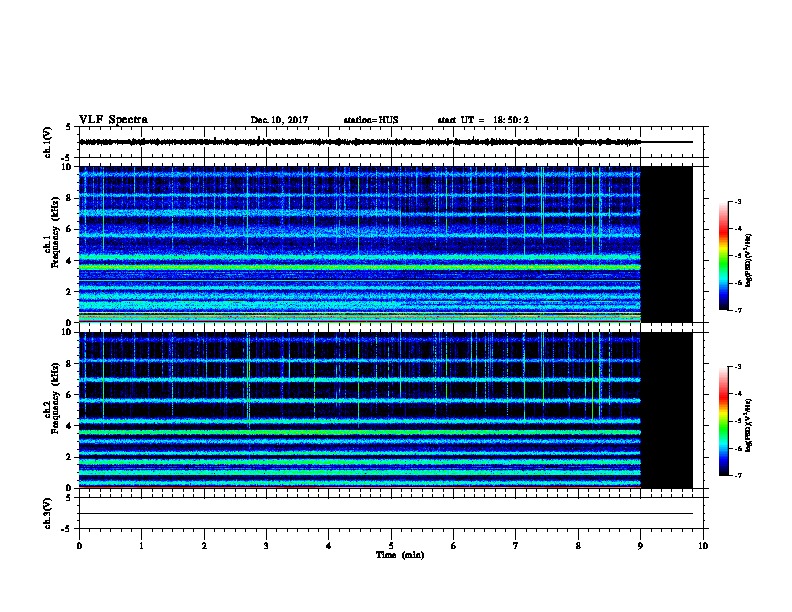Click time-axis tick label "8"
792x612 pixels.
click(x=578, y=546)
